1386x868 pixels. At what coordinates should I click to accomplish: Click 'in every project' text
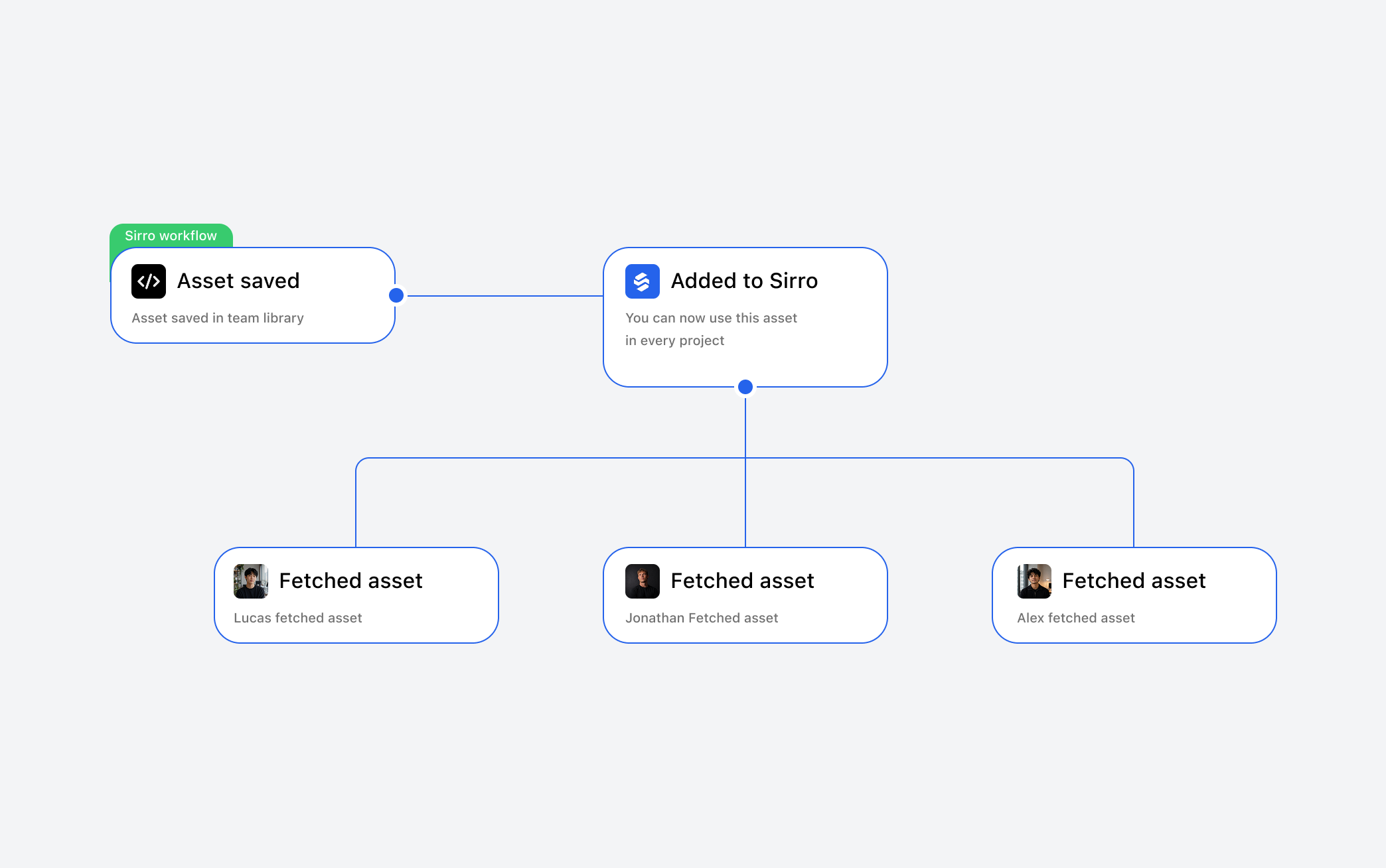pos(674,340)
